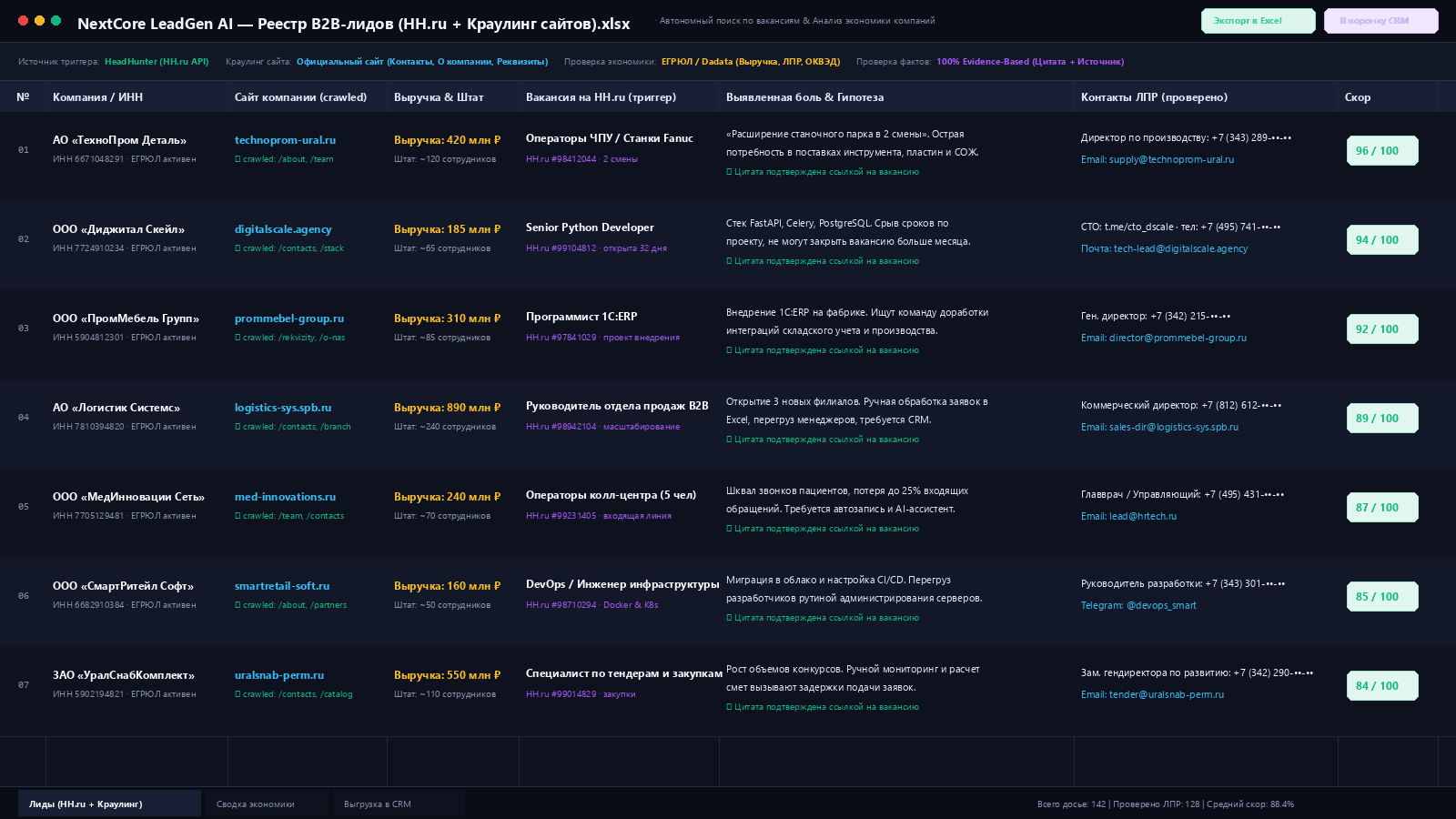Select the 'Программист 1С:ERP' vacancy cell

pos(581,317)
